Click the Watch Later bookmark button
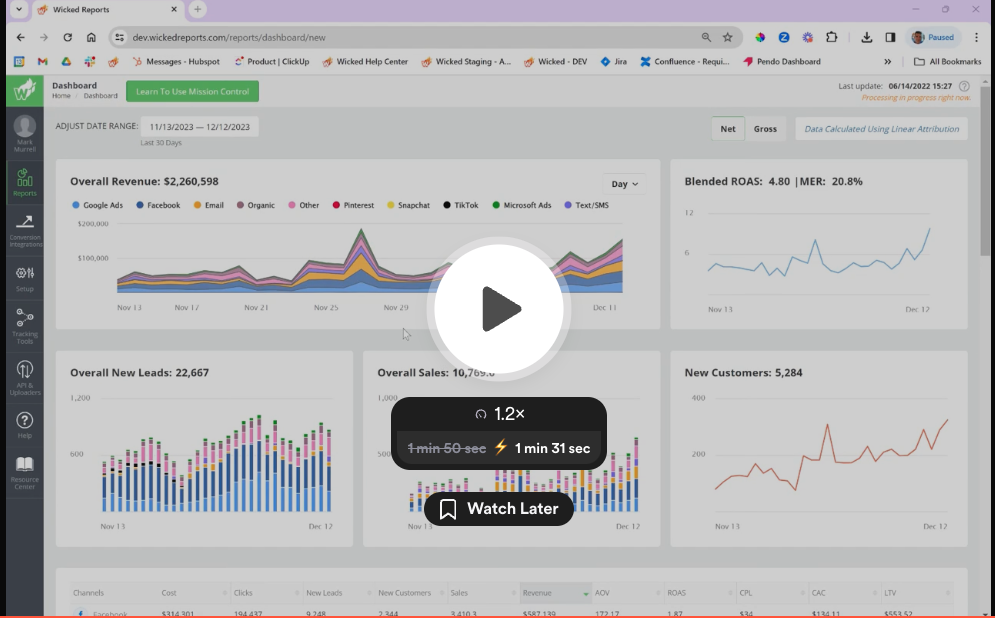 point(499,509)
